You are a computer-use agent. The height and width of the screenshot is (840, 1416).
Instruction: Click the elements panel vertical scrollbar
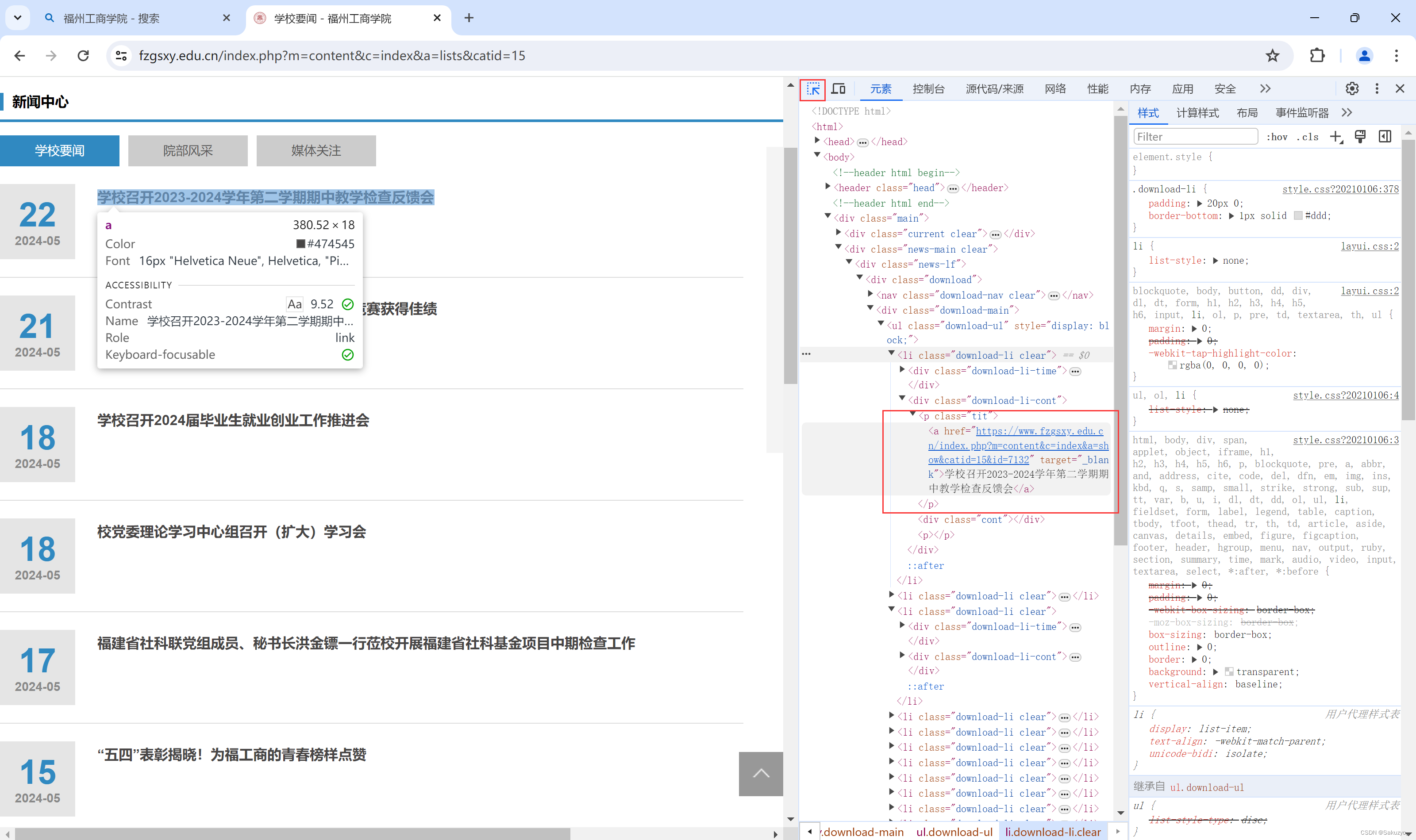click(1120, 331)
